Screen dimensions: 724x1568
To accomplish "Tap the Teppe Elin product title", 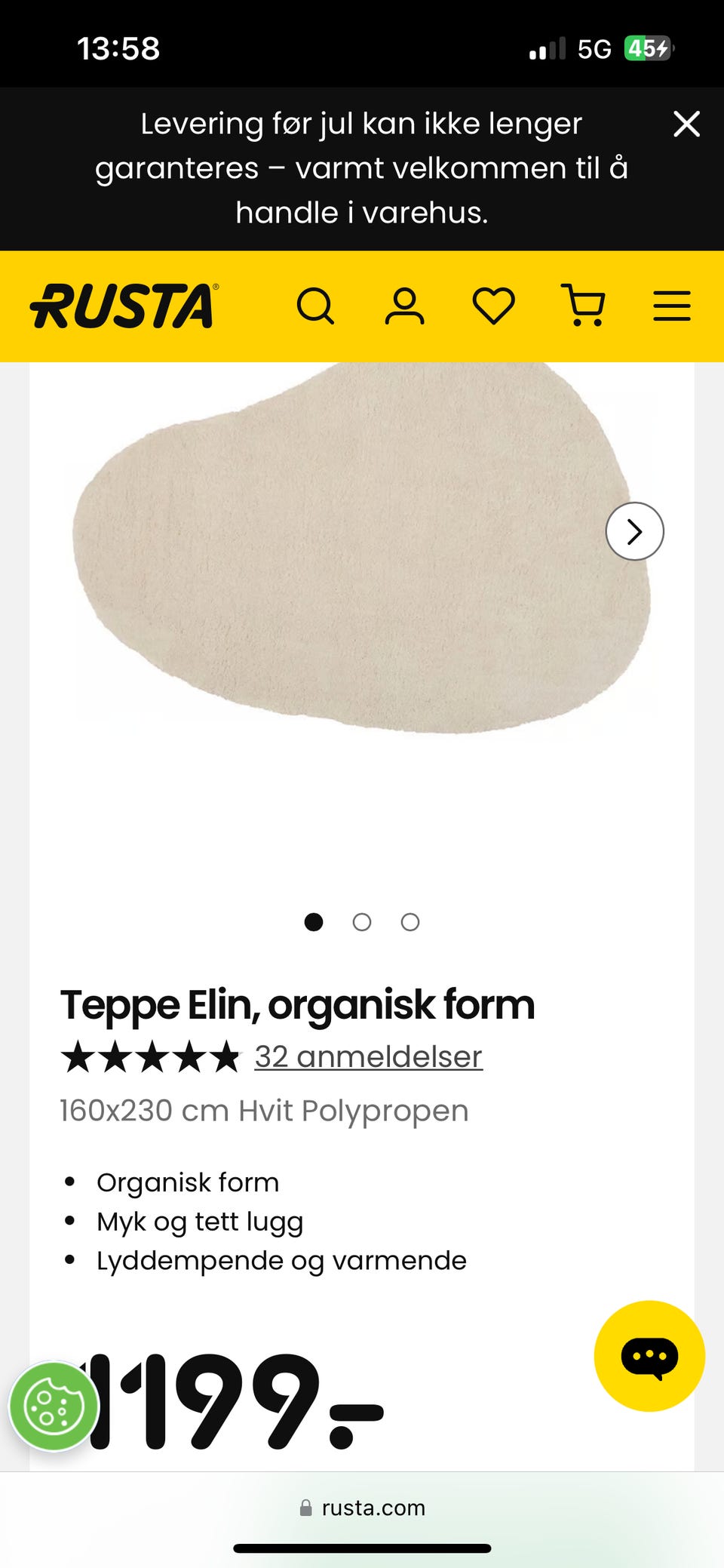I will 297,1006.
